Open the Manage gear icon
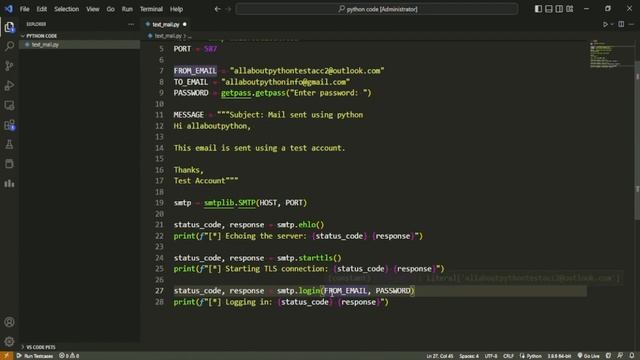The image size is (640, 360). point(9,341)
